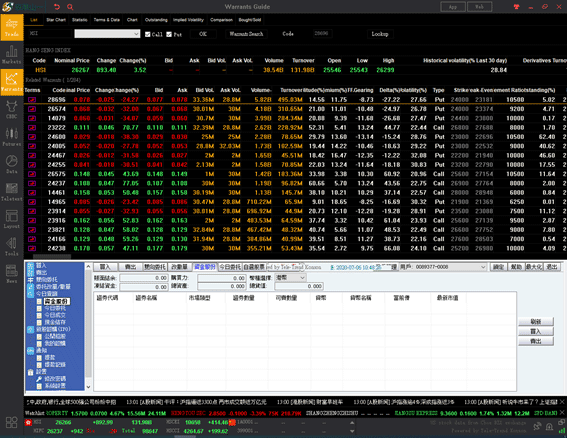Click the OK button
Image resolution: width=567 pixels, height=438 pixels.
[203, 34]
